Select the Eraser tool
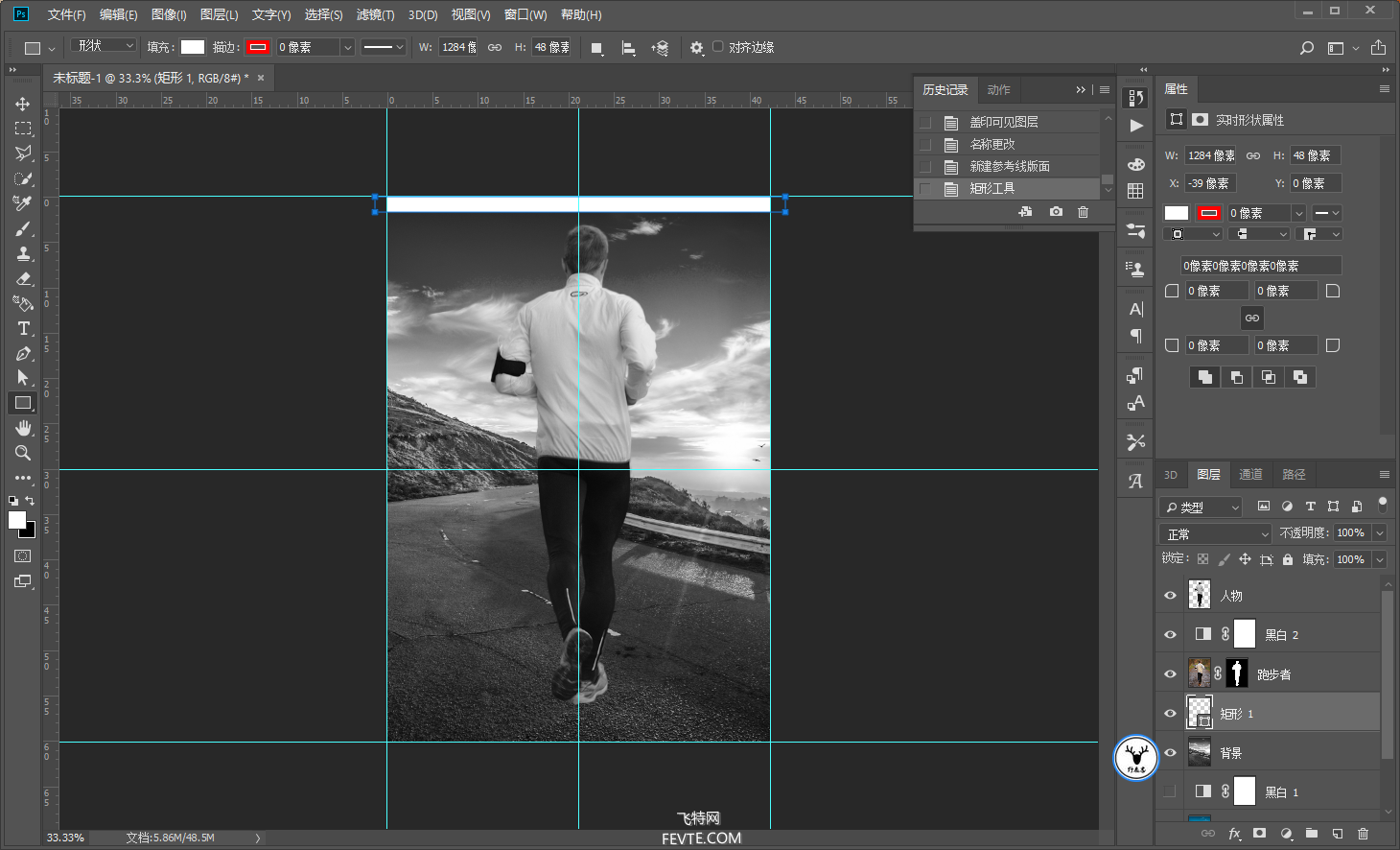 (23, 278)
